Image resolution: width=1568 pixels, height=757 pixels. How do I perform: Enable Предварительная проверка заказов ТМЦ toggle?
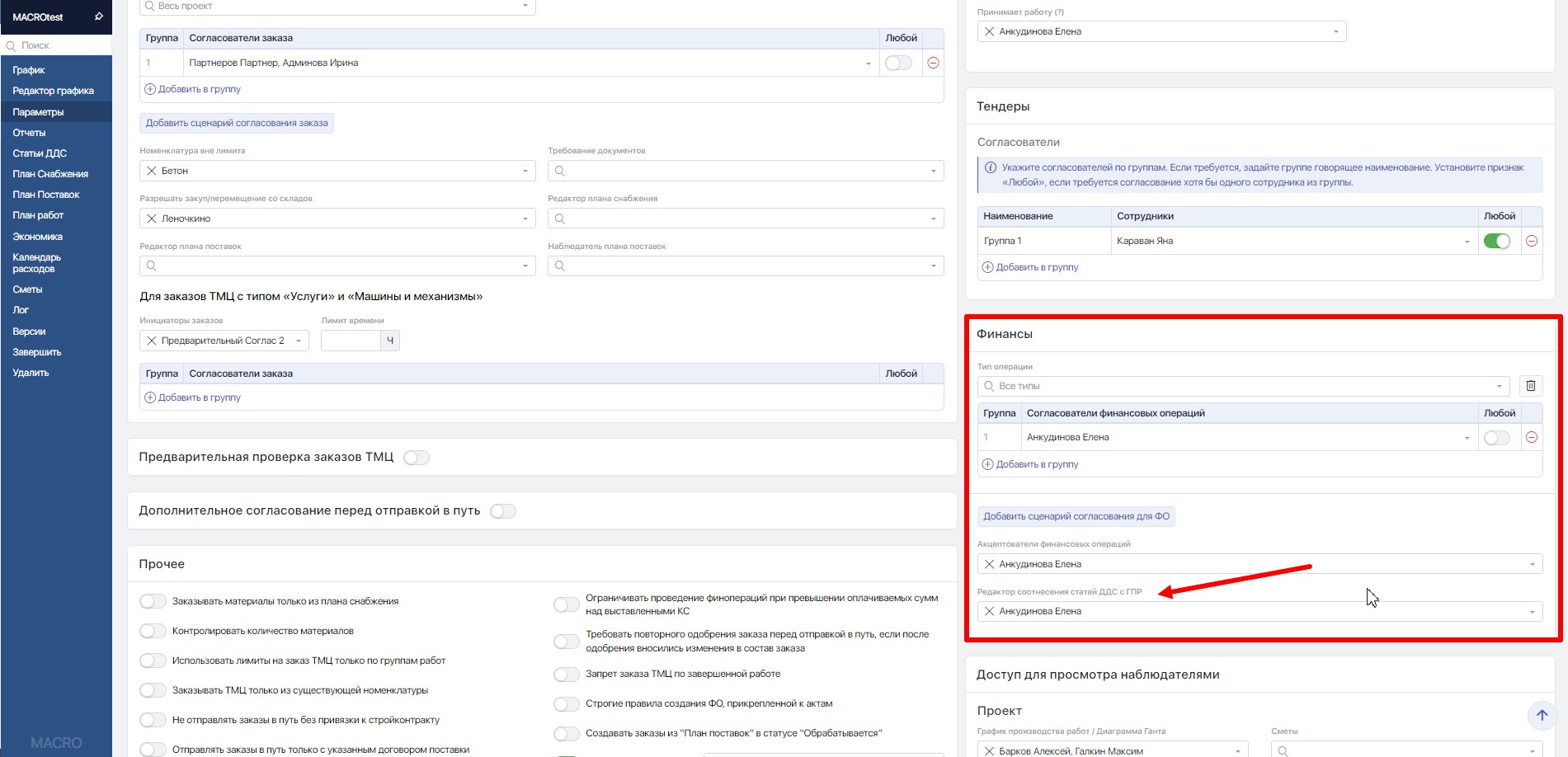coord(417,458)
